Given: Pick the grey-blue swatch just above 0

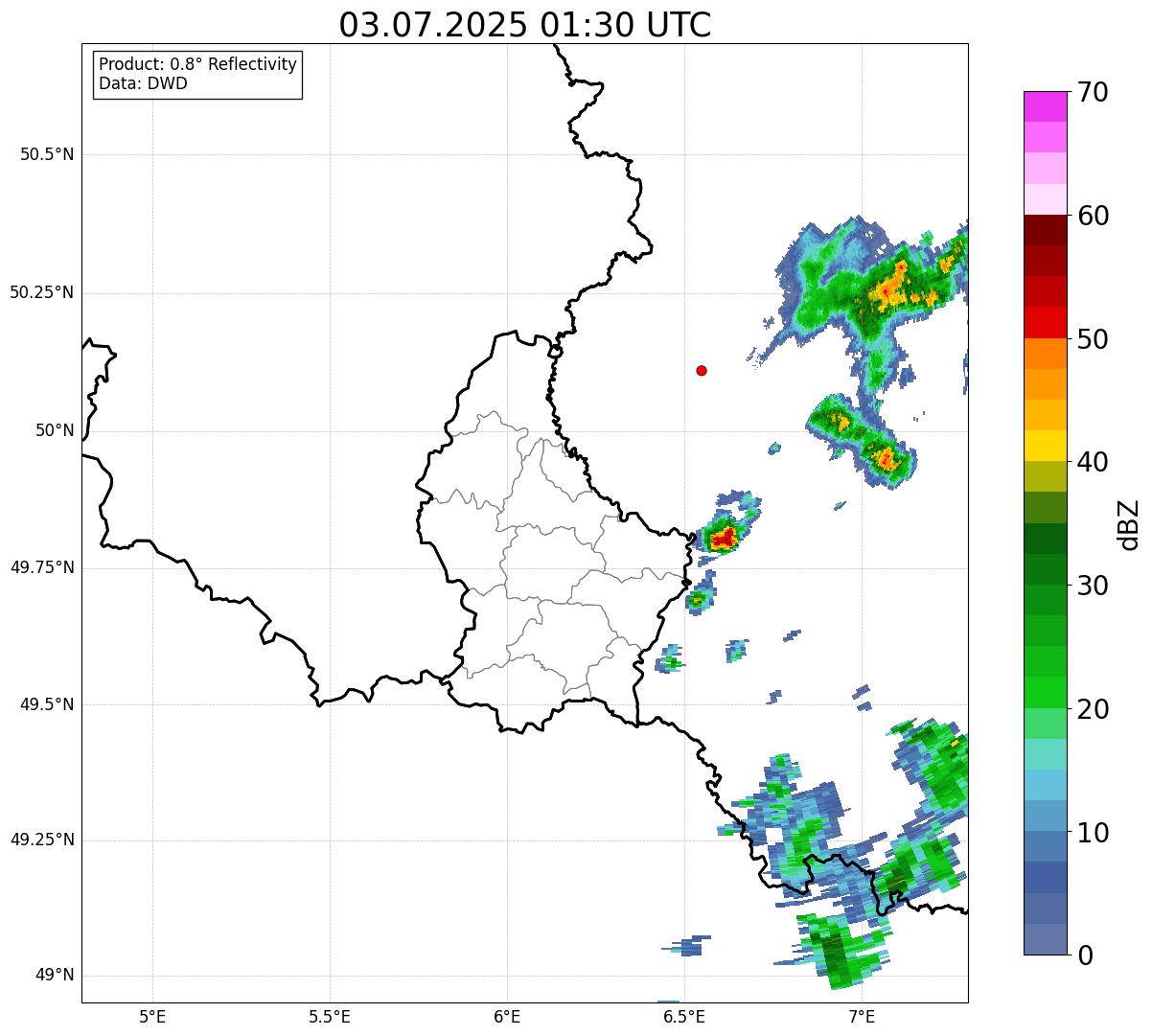Looking at the screenshot, I should (x=1046, y=939).
